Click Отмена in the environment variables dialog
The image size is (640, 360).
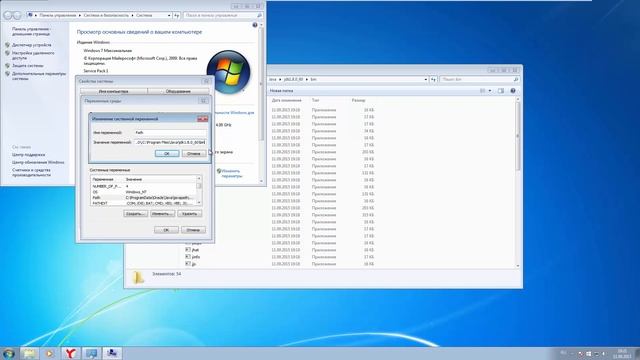pos(193,230)
